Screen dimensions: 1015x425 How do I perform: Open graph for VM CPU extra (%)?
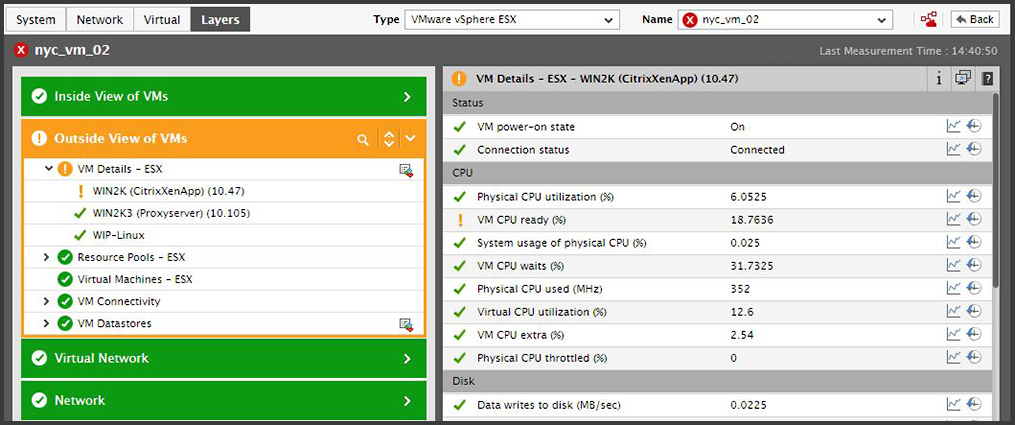coord(954,334)
